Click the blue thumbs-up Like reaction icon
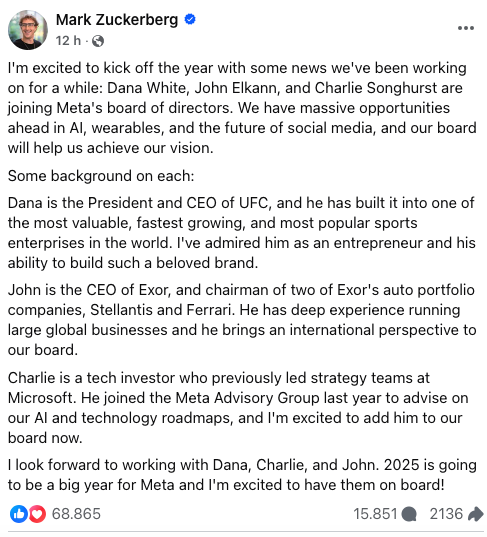Screen dimensions: 487x537 19,514
